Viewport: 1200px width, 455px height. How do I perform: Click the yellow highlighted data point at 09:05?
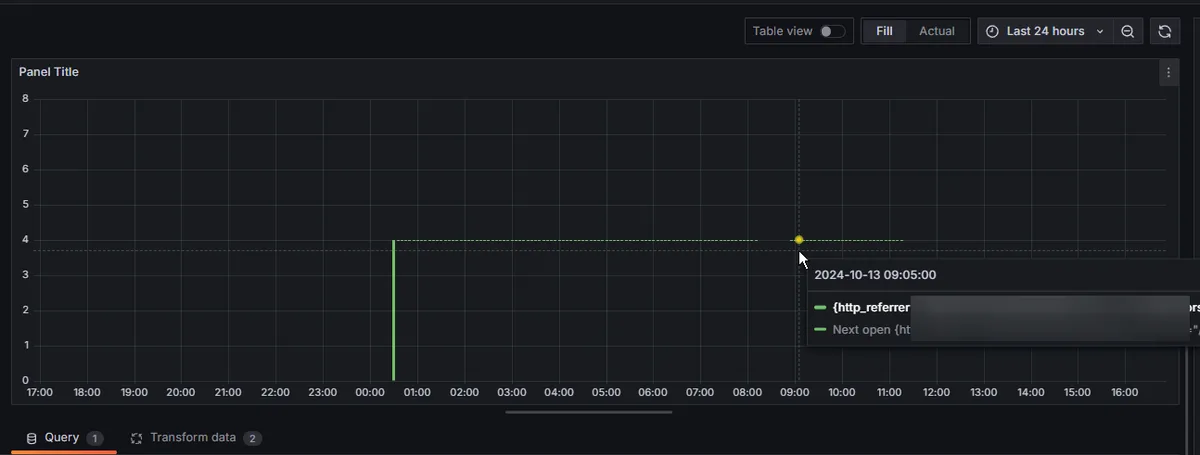pos(798,240)
